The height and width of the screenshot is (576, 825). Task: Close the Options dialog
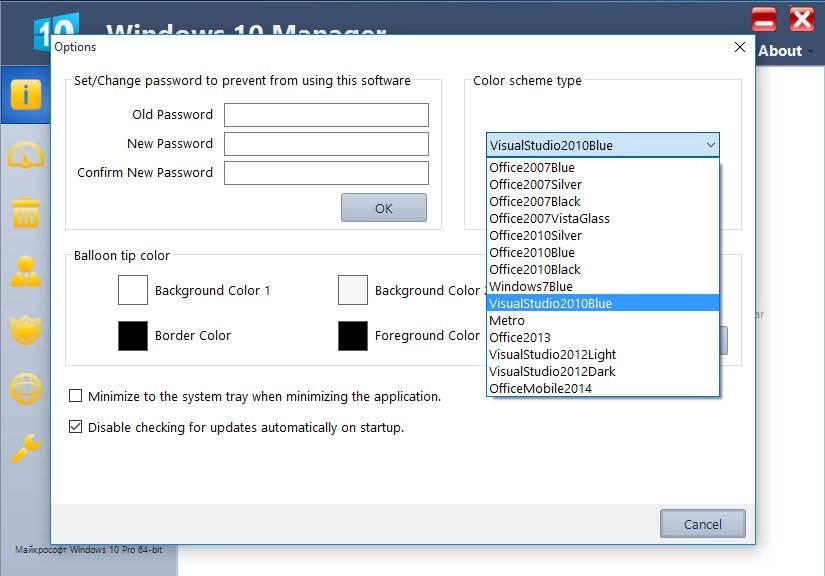point(739,47)
